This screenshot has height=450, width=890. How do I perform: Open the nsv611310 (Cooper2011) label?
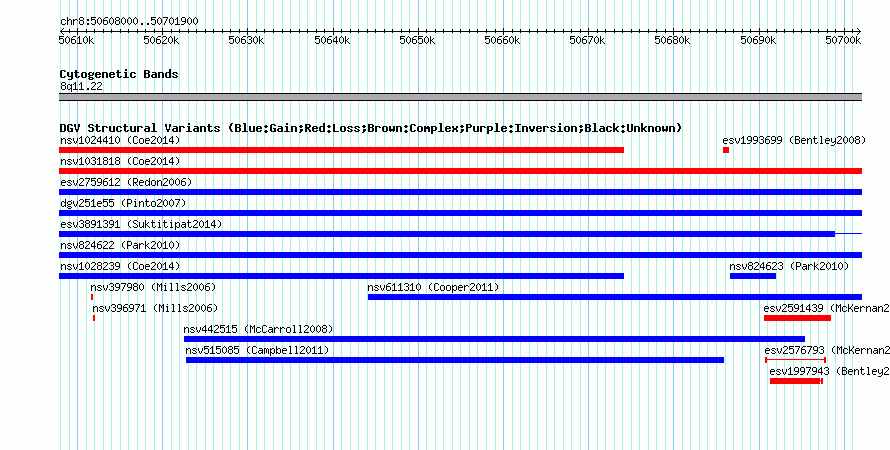point(433,287)
